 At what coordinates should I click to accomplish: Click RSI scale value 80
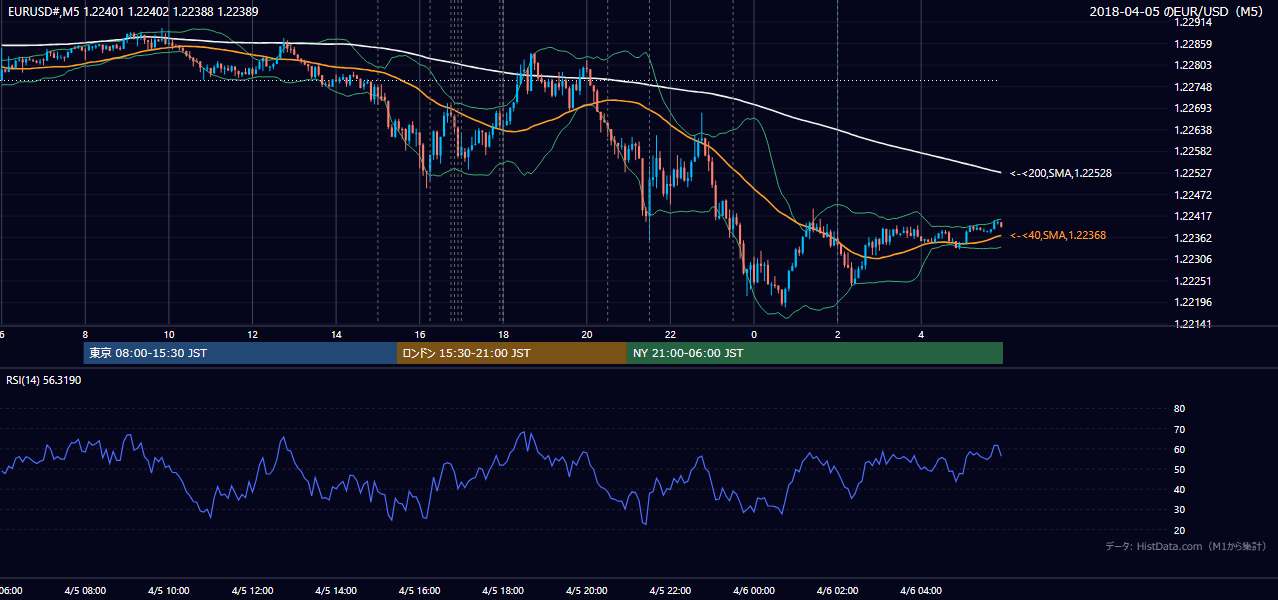pyautogui.click(x=1179, y=409)
